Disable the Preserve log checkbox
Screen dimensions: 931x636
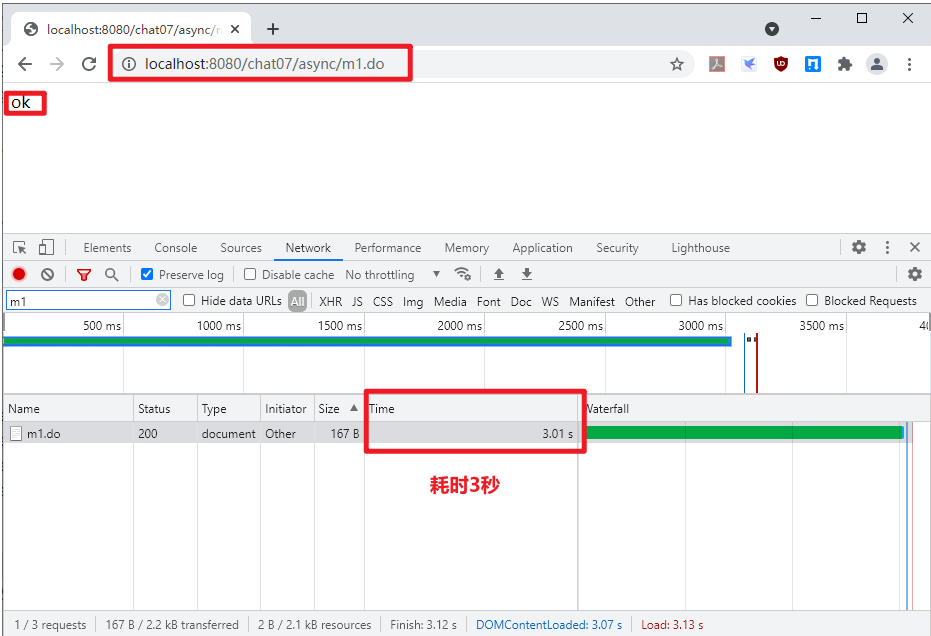tap(147, 274)
